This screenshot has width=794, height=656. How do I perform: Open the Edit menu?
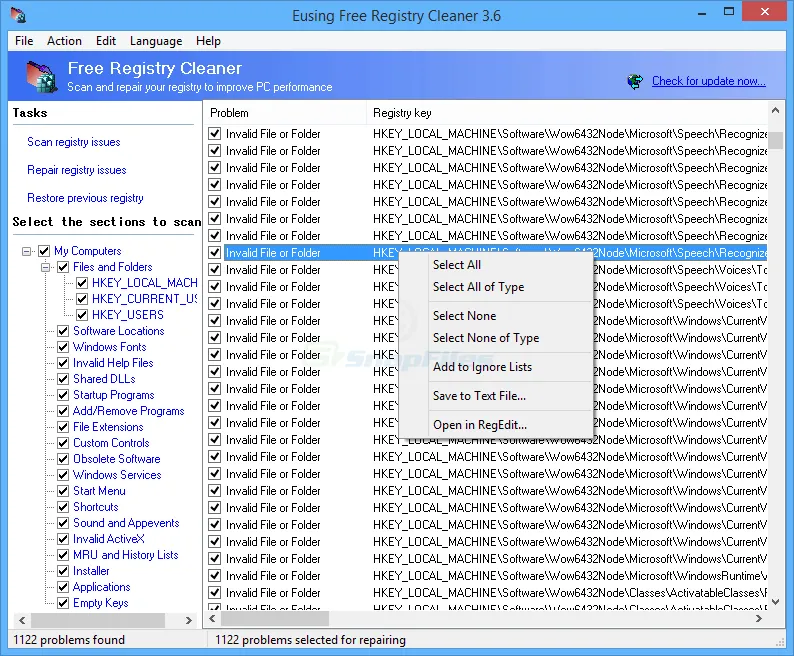(x=106, y=41)
